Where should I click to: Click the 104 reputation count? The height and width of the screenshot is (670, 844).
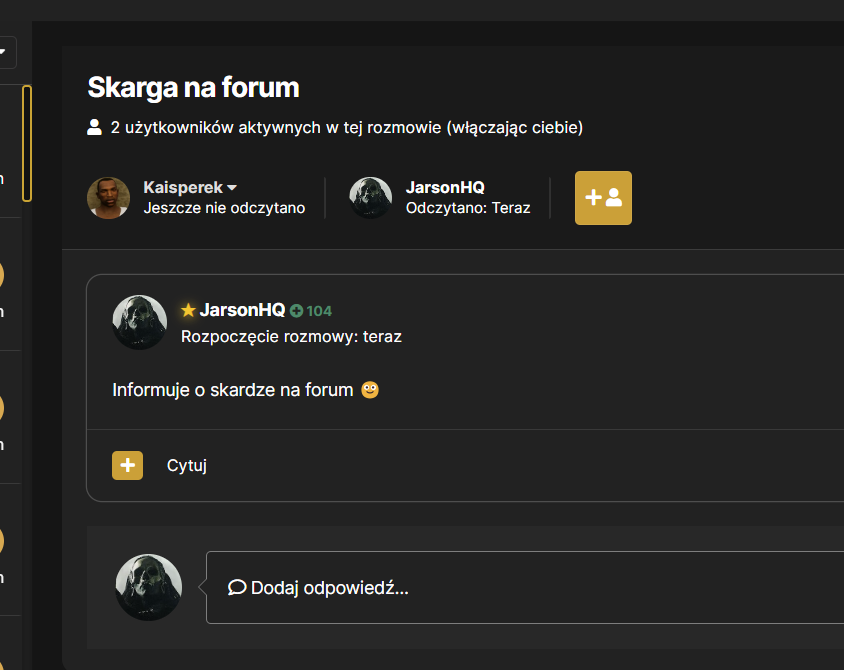pos(319,311)
